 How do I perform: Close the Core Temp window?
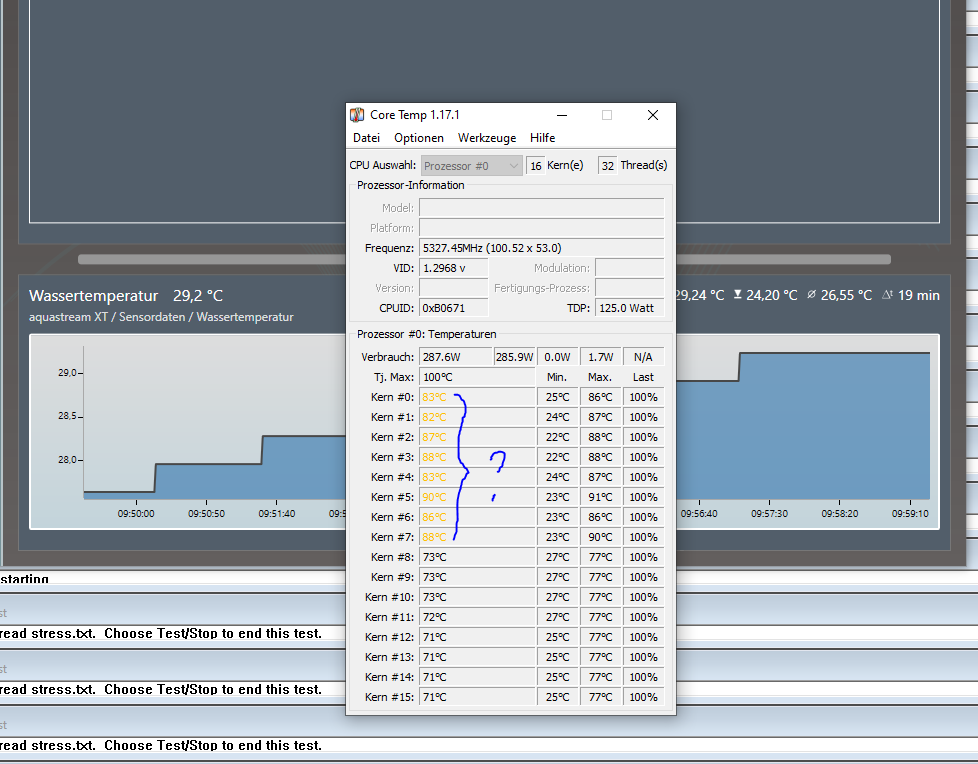pos(652,115)
